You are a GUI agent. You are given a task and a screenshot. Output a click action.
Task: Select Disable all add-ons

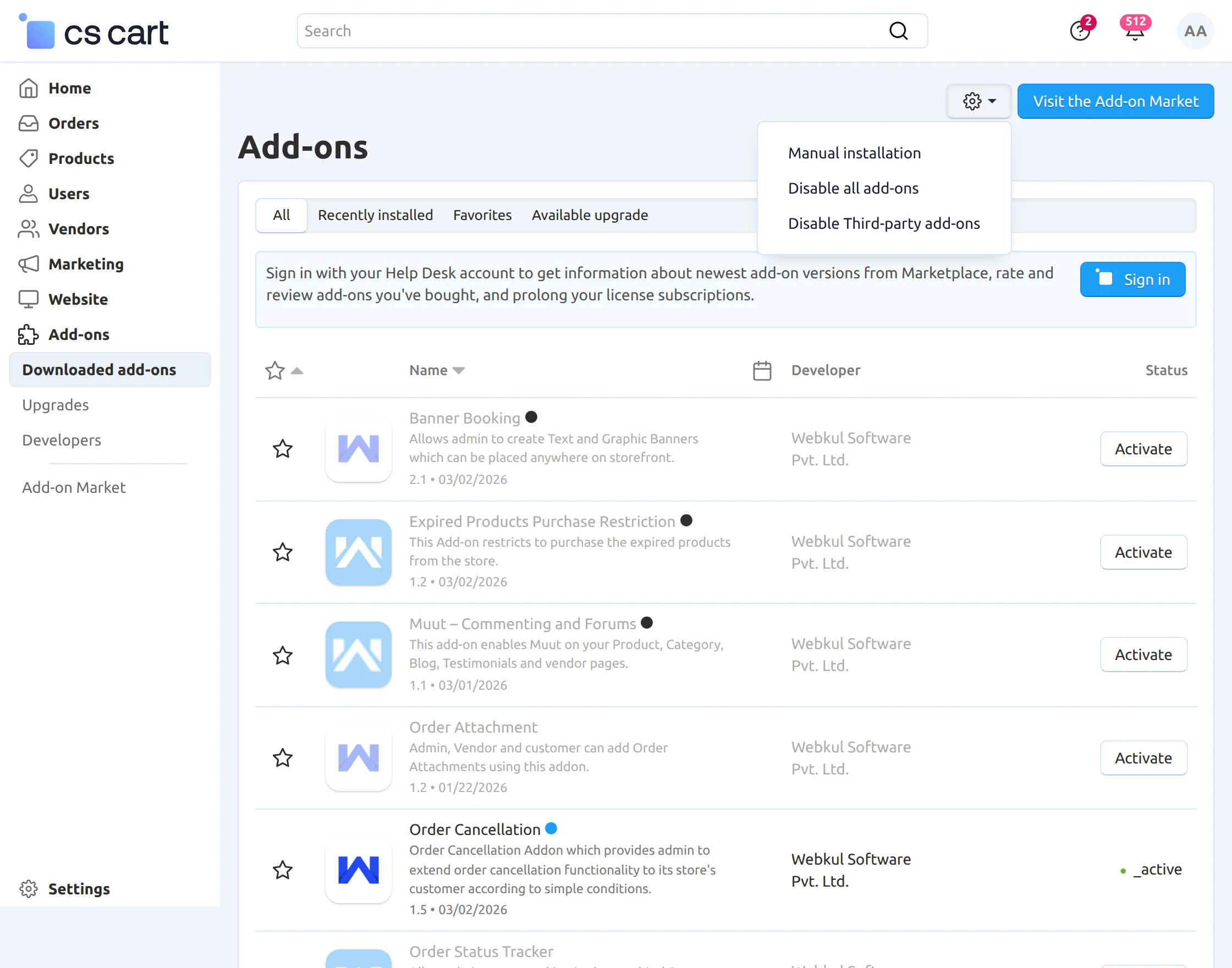(x=853, y=188)
